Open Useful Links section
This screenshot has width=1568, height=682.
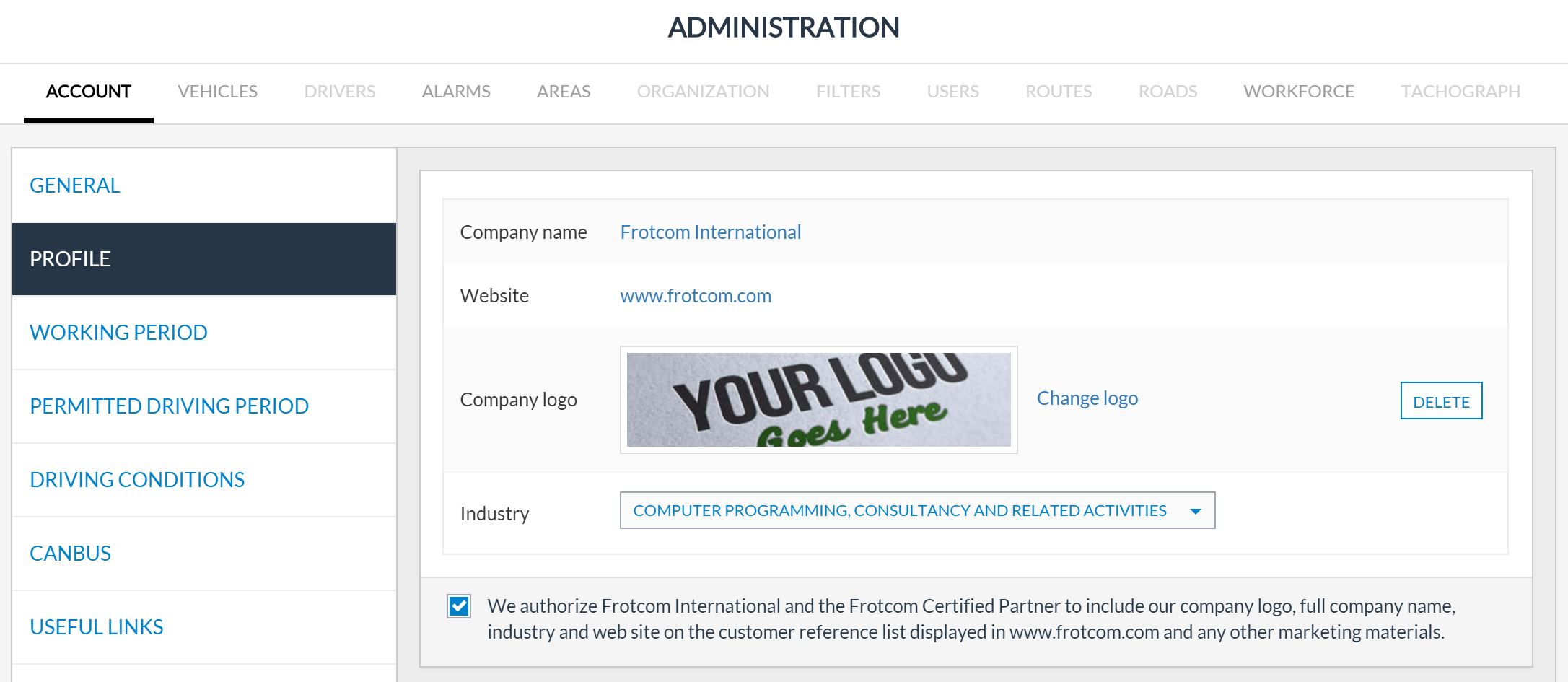tap(97, 627)
